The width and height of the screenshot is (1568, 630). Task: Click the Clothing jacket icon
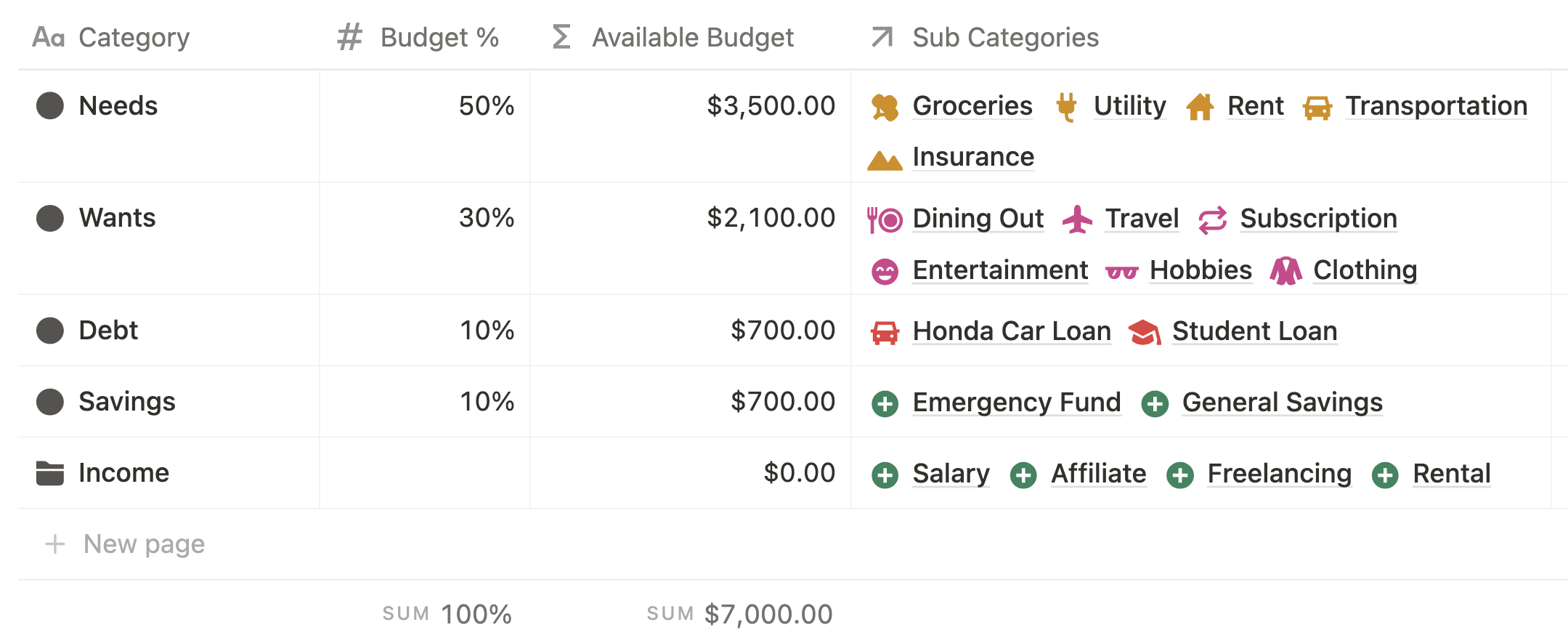pos(1285,271)
